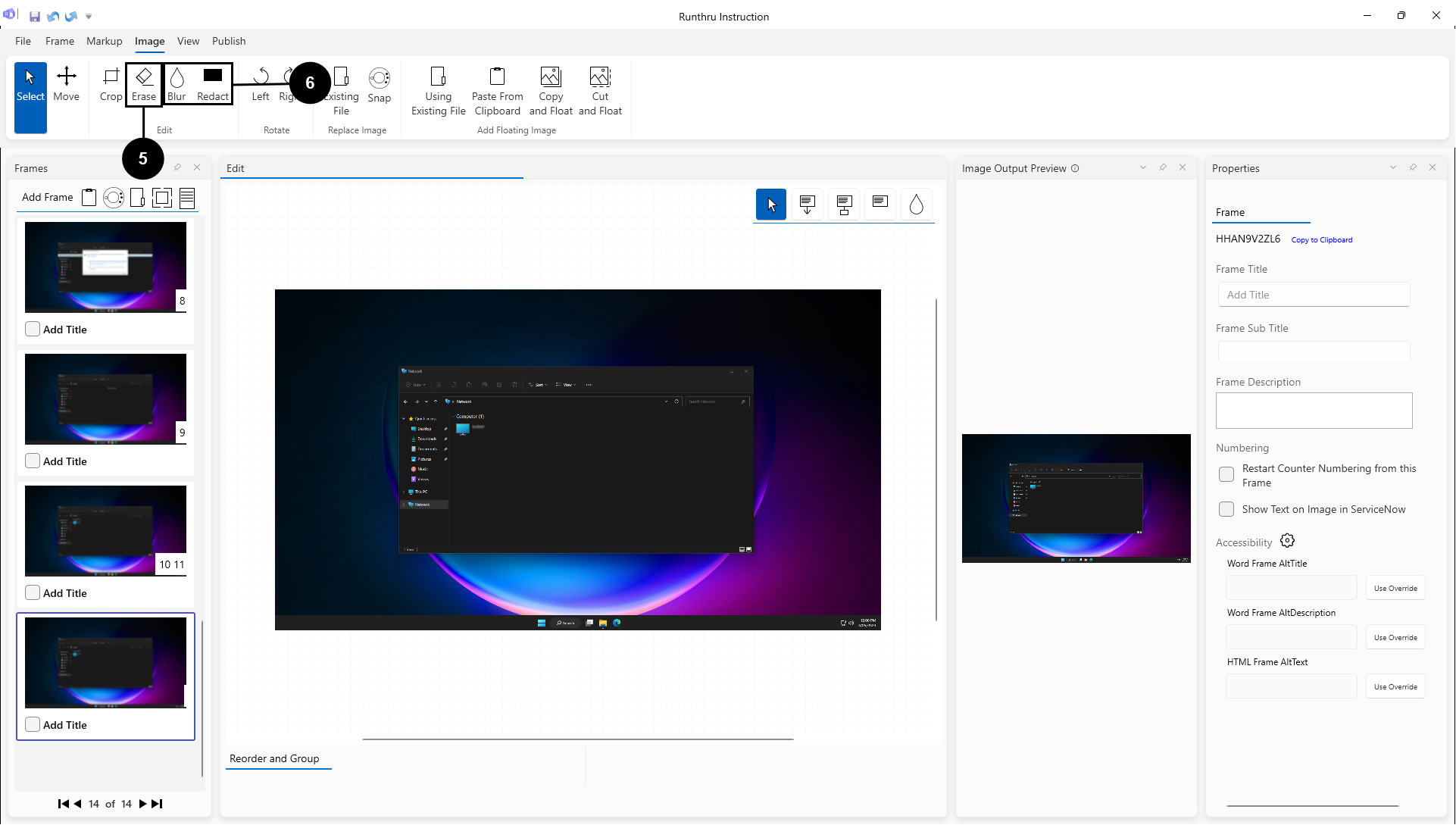Switch to the Publish tab
The image size is (1456, 825).
point(228,41)
